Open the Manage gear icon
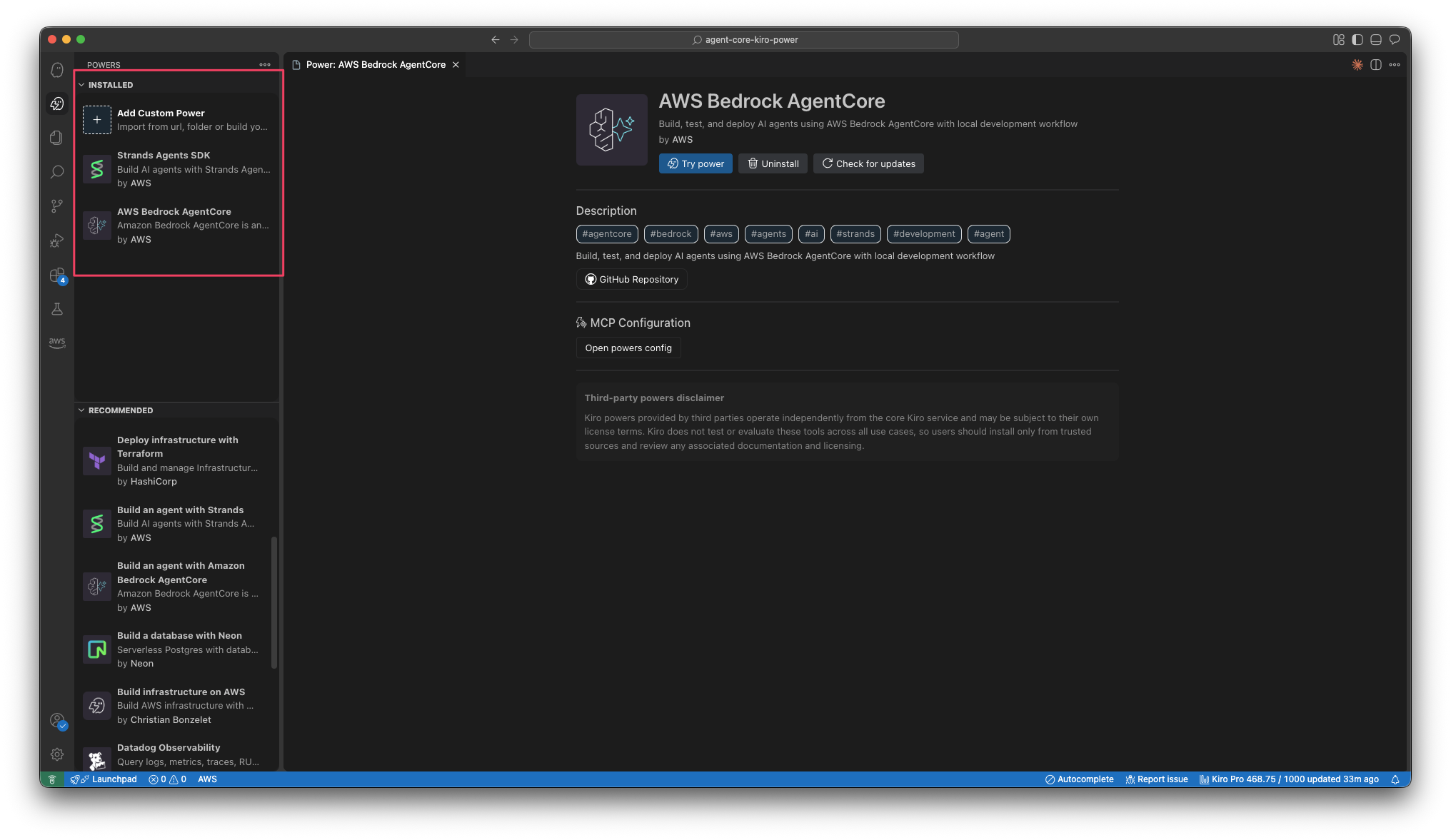 coord(57,754)
